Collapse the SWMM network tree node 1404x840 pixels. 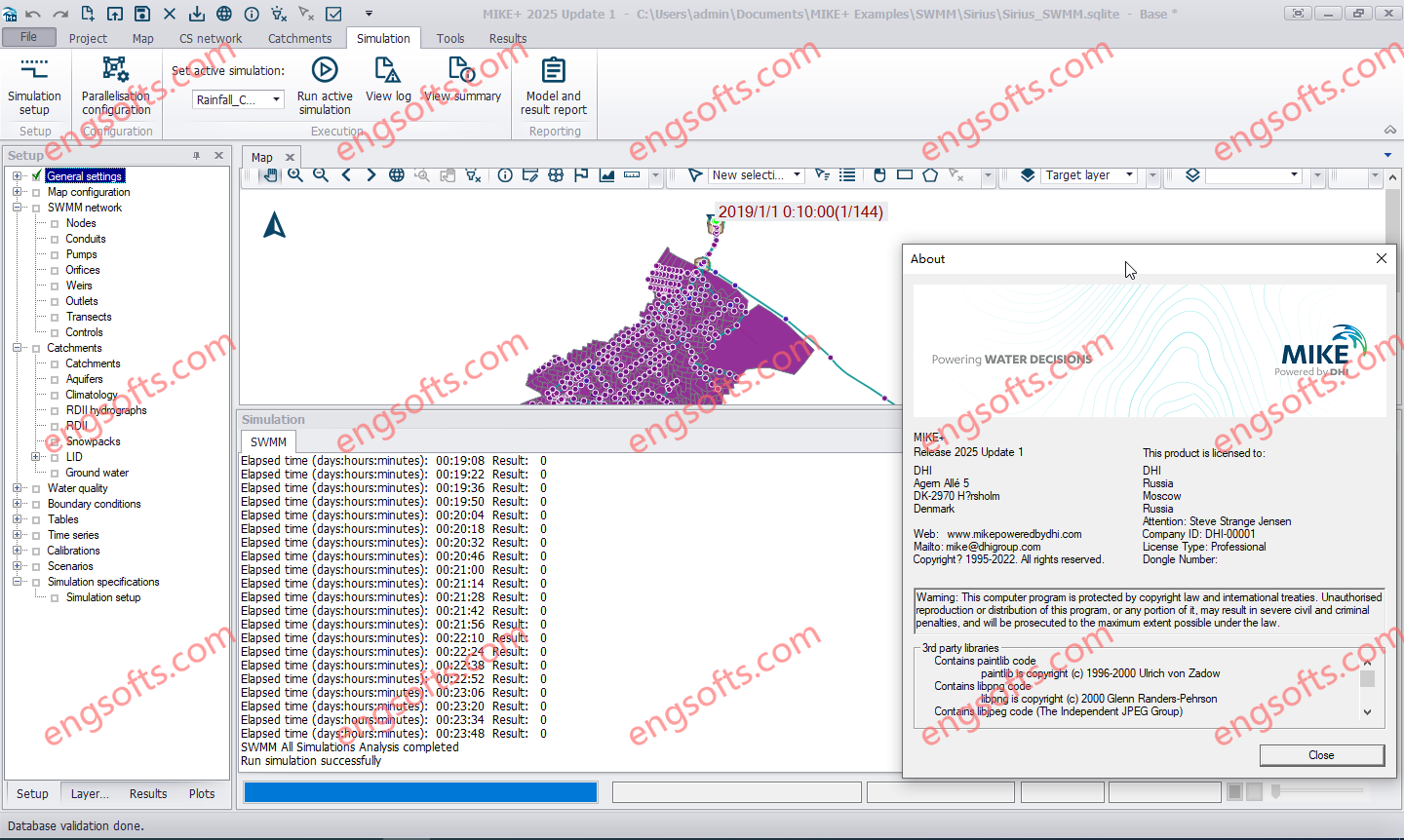[17, 208]
